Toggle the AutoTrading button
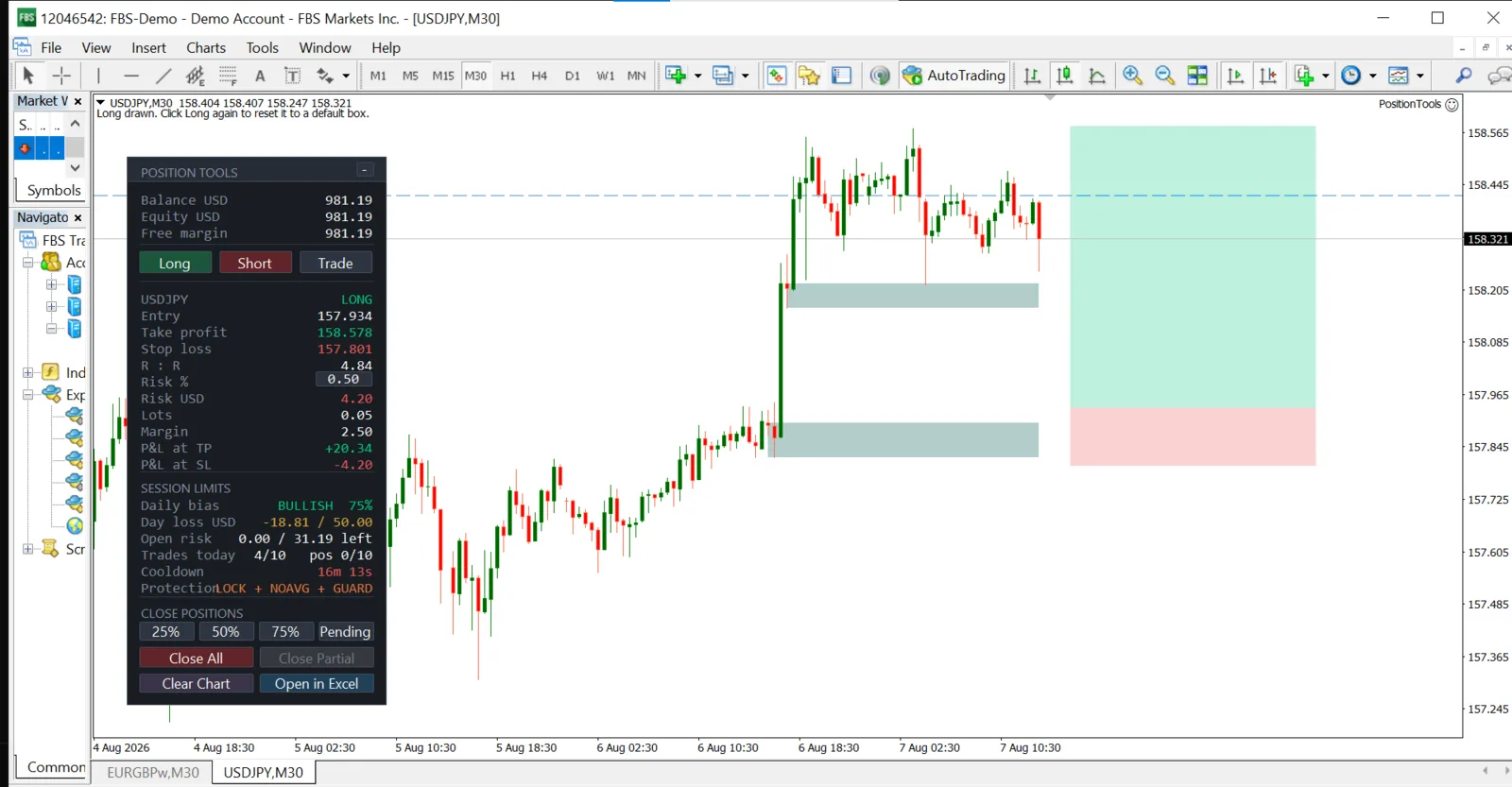 (954, 76)
